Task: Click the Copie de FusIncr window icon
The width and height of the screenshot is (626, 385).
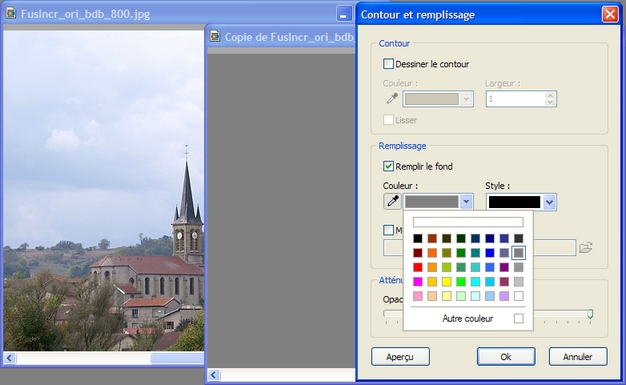Action: click(215, 36)
